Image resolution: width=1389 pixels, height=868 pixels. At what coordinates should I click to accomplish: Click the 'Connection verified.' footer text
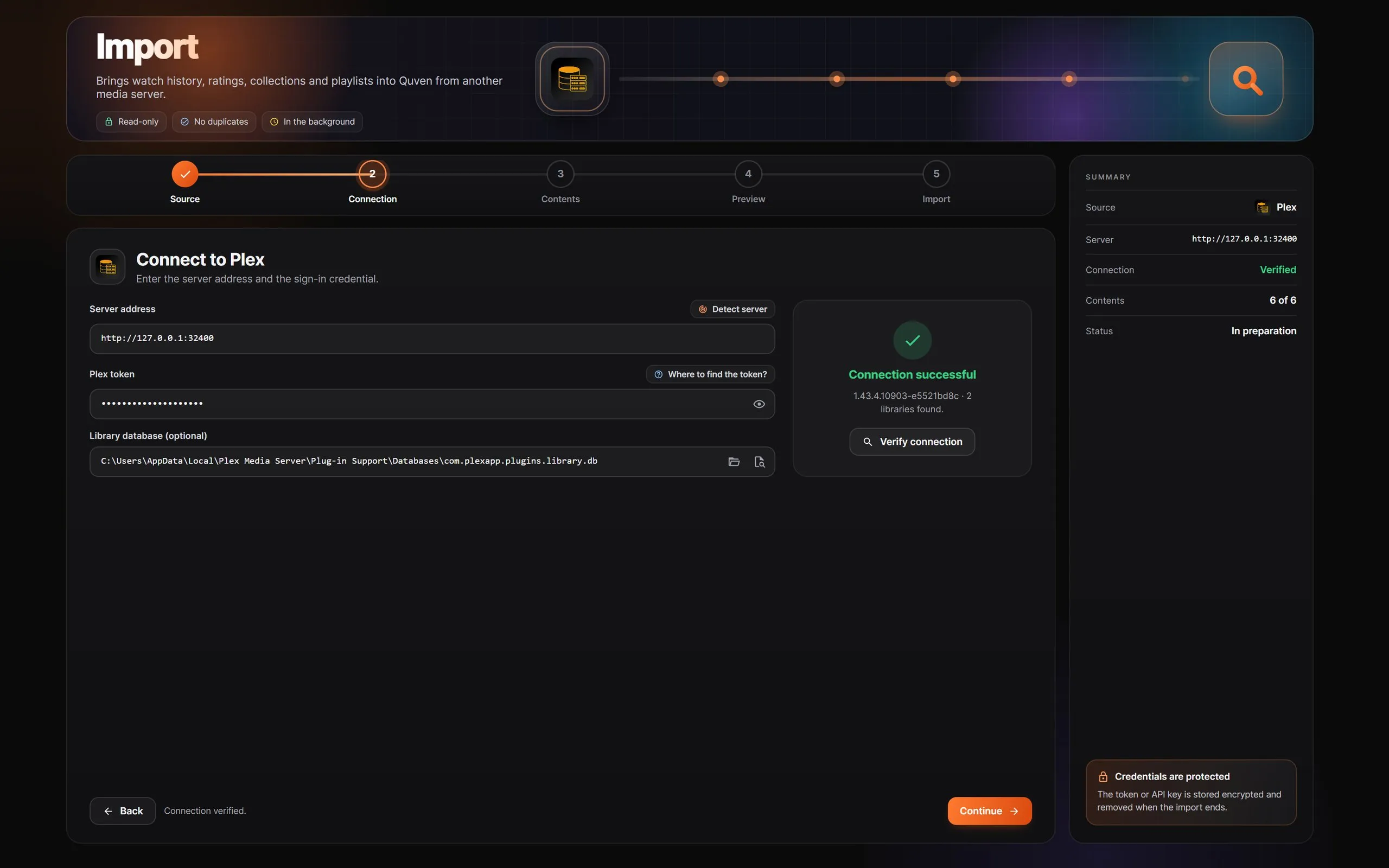pos(205,811)
